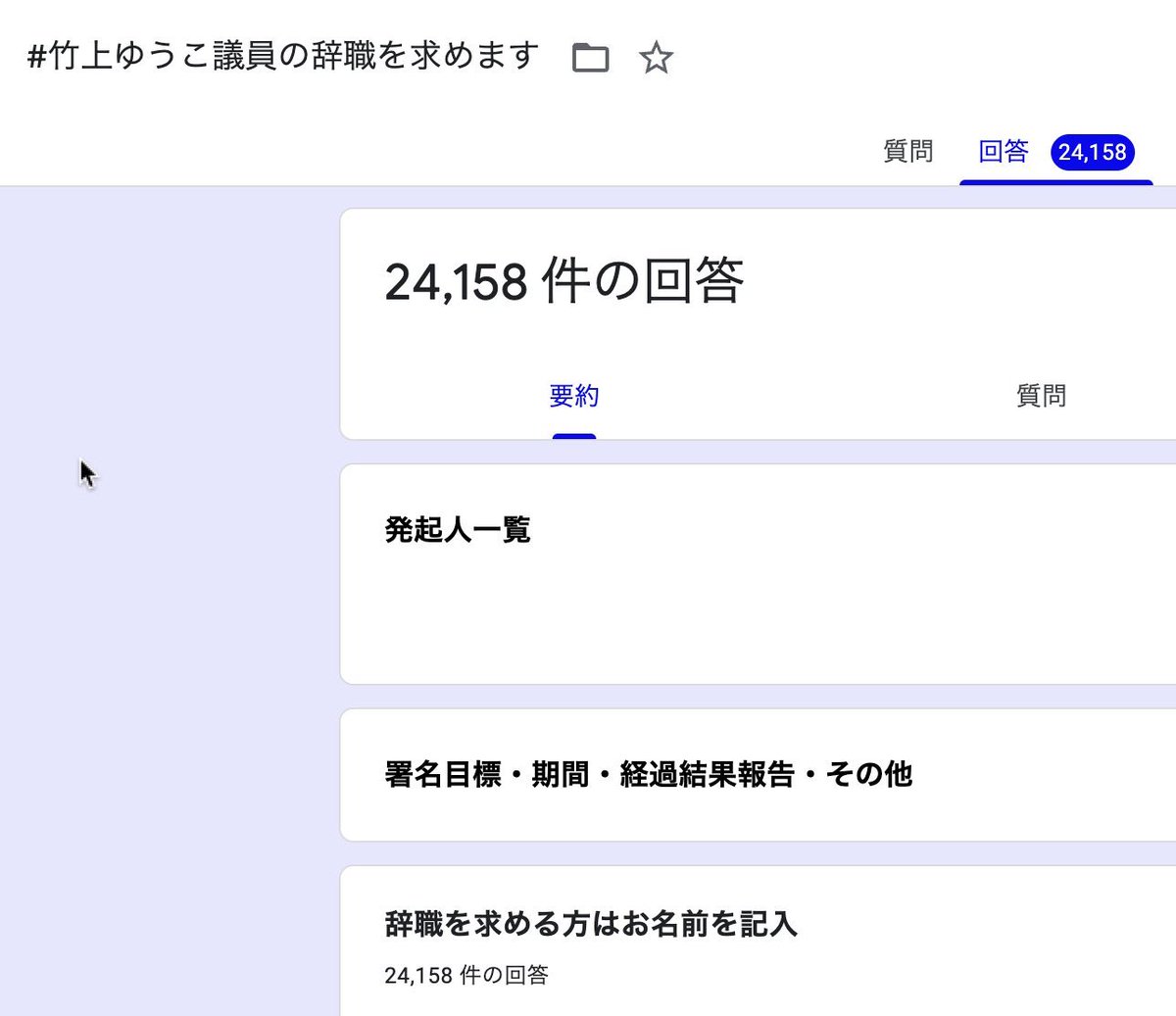The width and height of the screenshot is (1176, 1016).
Task: Click 署名目標・期間・経過結果報告・その他 heading
Action: click(x=649, y=775)
